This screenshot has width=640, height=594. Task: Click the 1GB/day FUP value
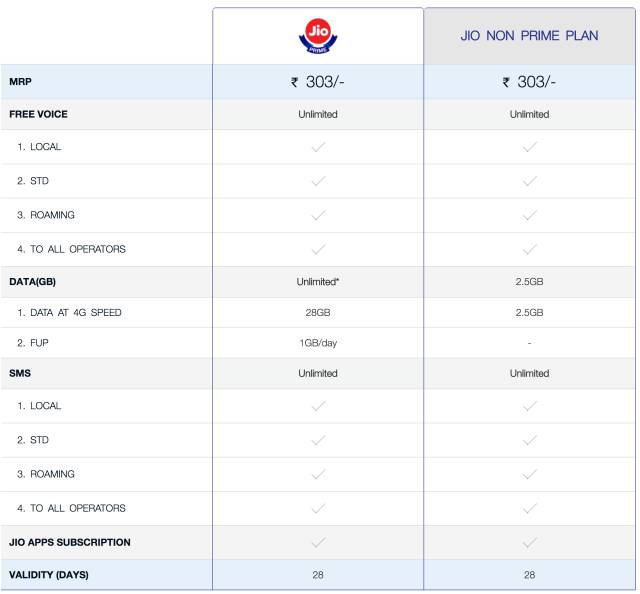click(x=318, y=343)
